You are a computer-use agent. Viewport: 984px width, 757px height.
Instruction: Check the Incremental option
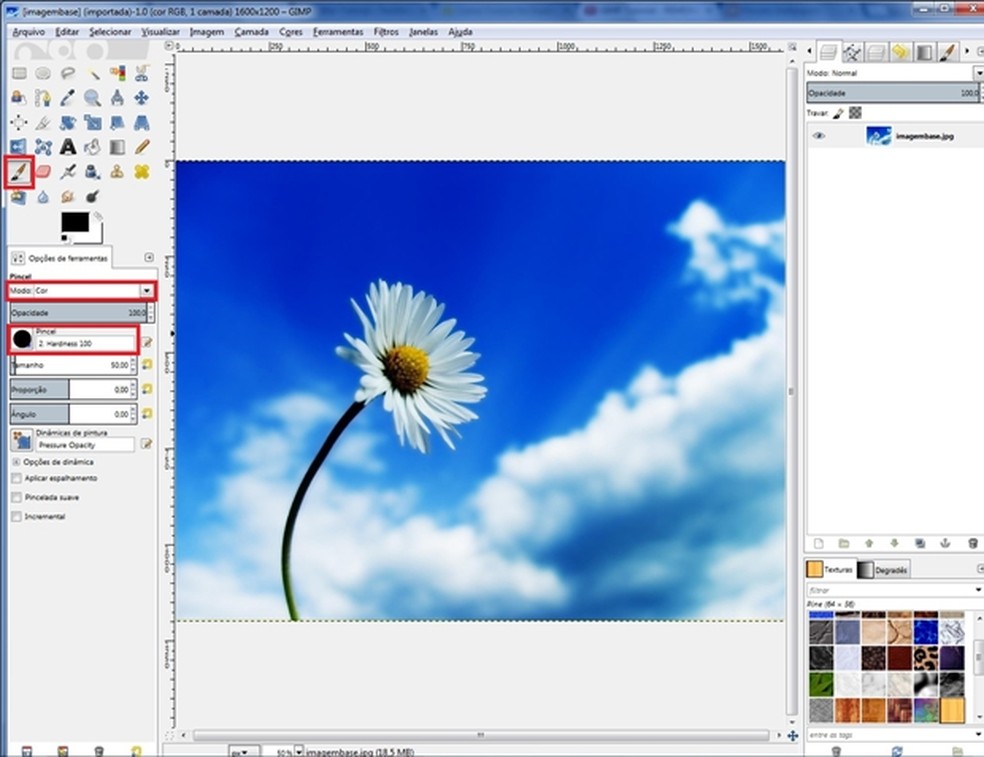(x=16, y=517)
